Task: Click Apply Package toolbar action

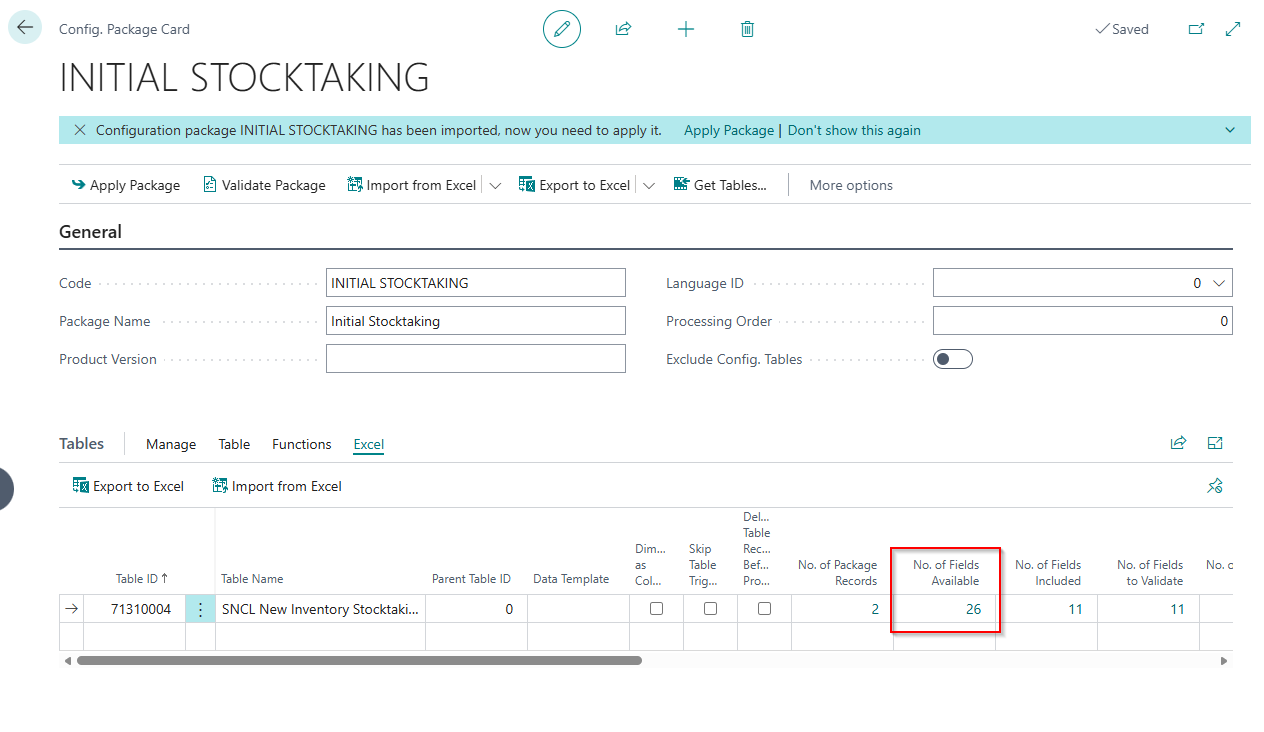Action: click(x=125, y=185)
